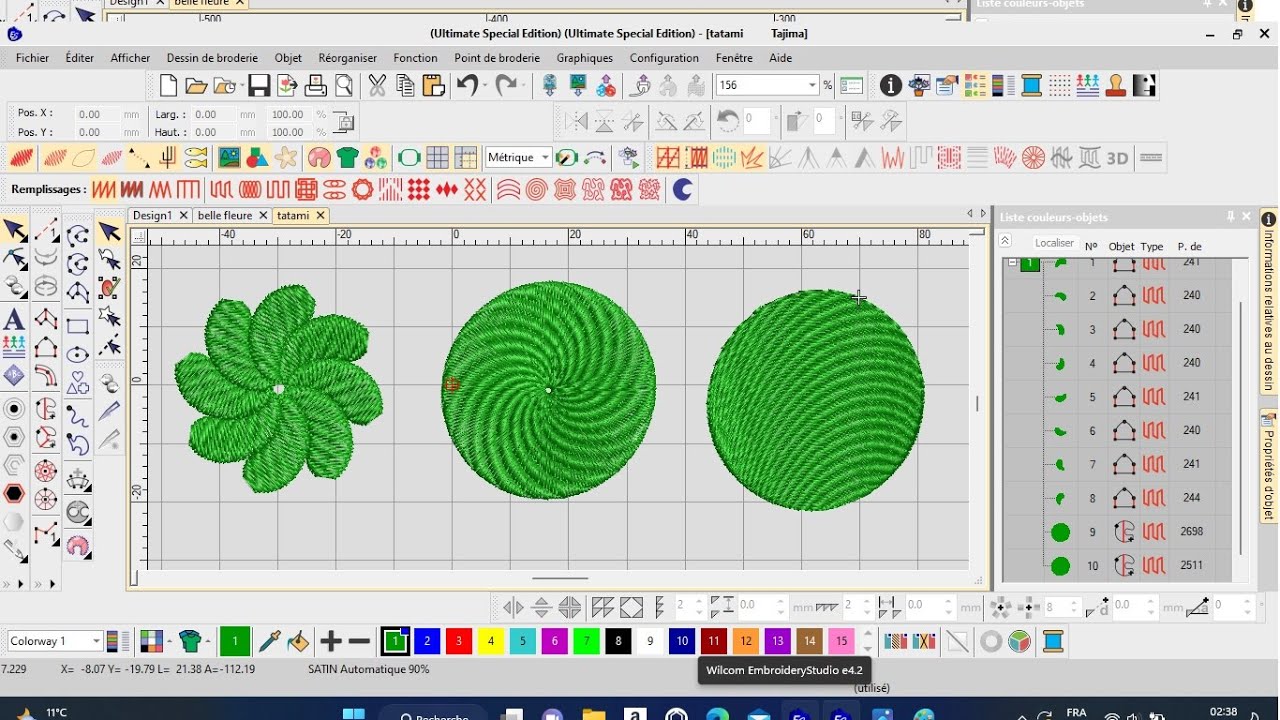This screenshot has width=1280, height=720.
Task: Click the thread spool icon in color bar
Action: 1053,641
